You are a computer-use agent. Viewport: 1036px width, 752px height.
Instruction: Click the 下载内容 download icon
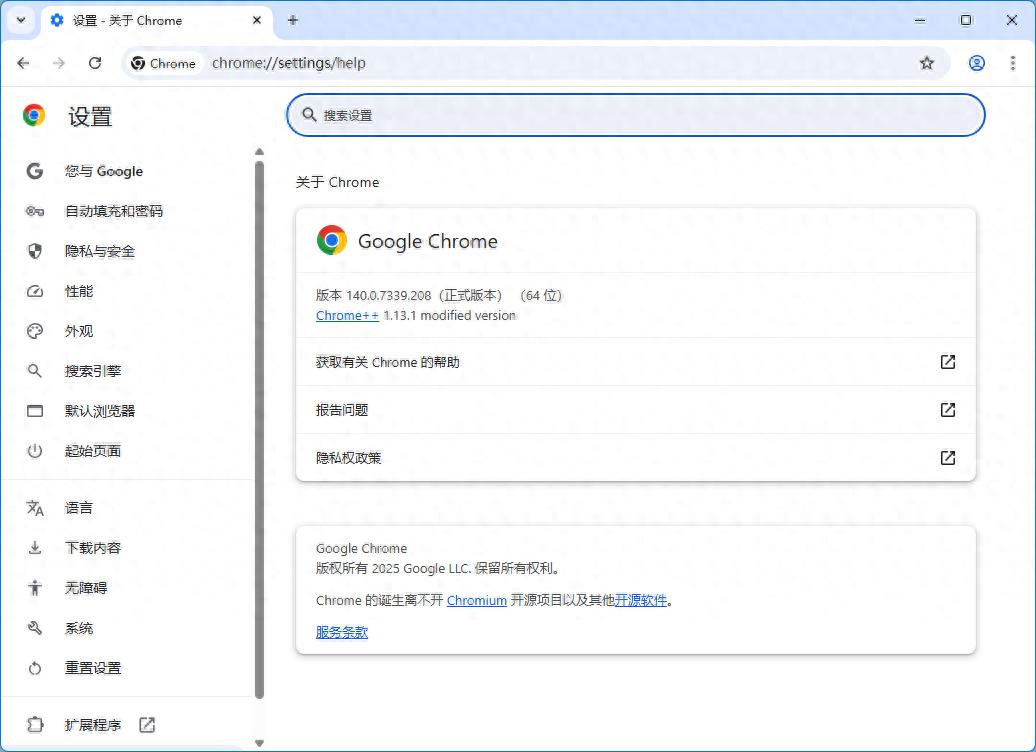pyautogui.click(x=35, y=548)
